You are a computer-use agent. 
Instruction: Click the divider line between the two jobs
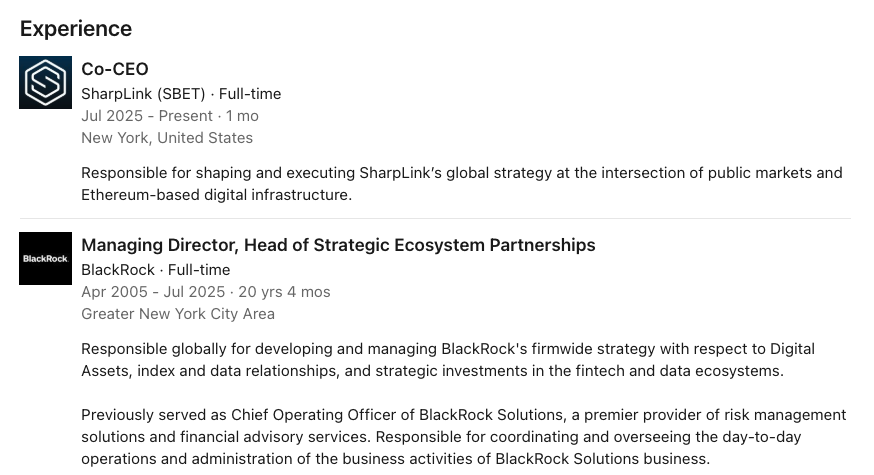435,218
